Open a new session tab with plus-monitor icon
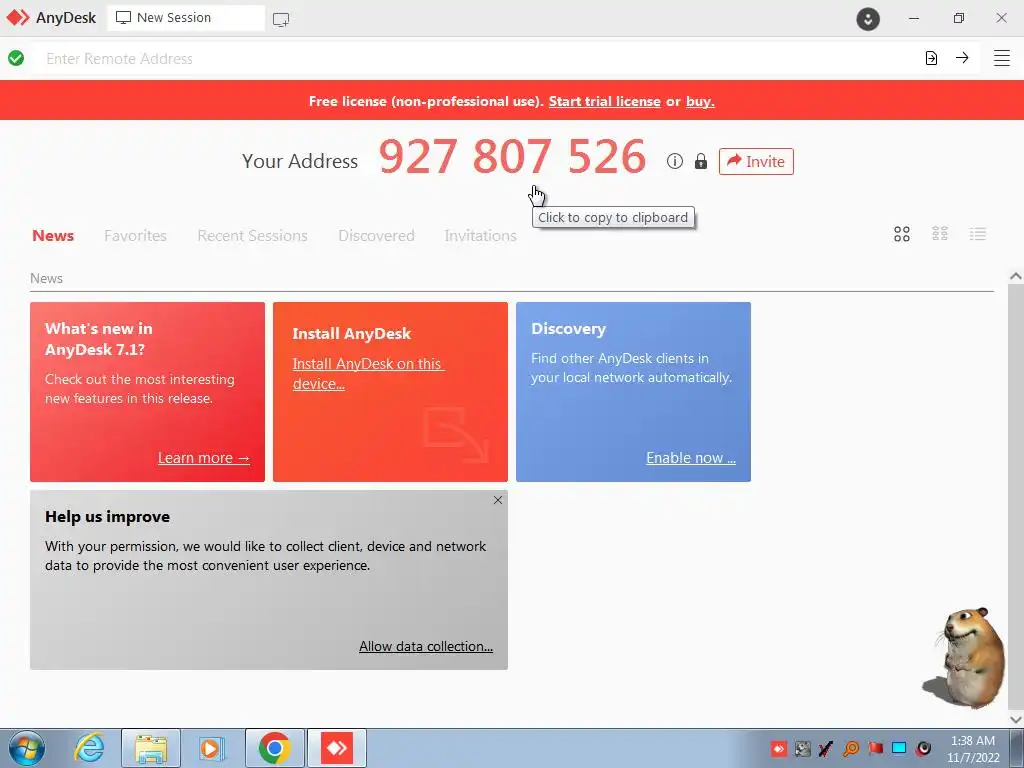This screenshot has height=768, width=1024. [x=281, y=20]
